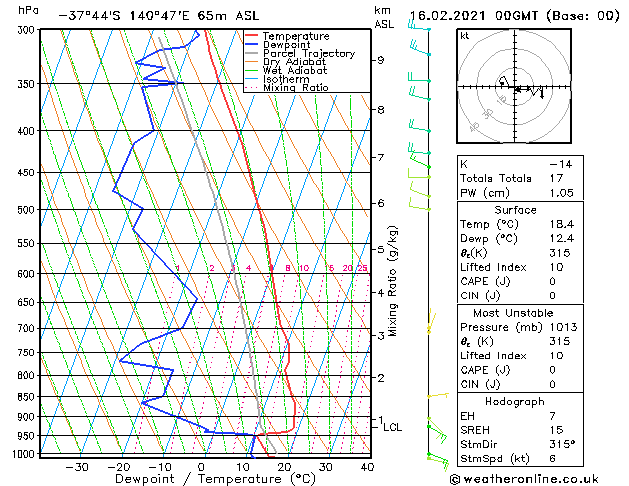Click the StmSpd (kt) value 6
The width and height of the screenshot is (629, 486).
tap(552, 459)
